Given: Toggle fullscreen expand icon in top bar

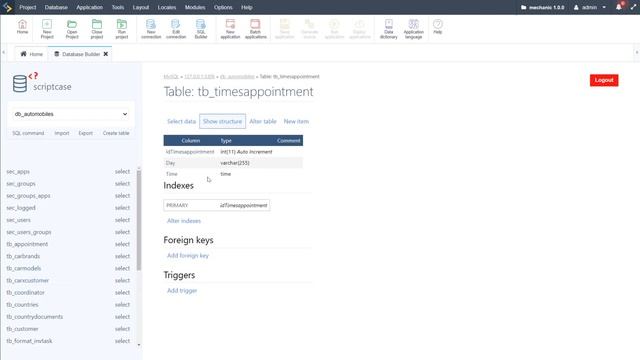Looking at the screenshot, I should point(633,7).
